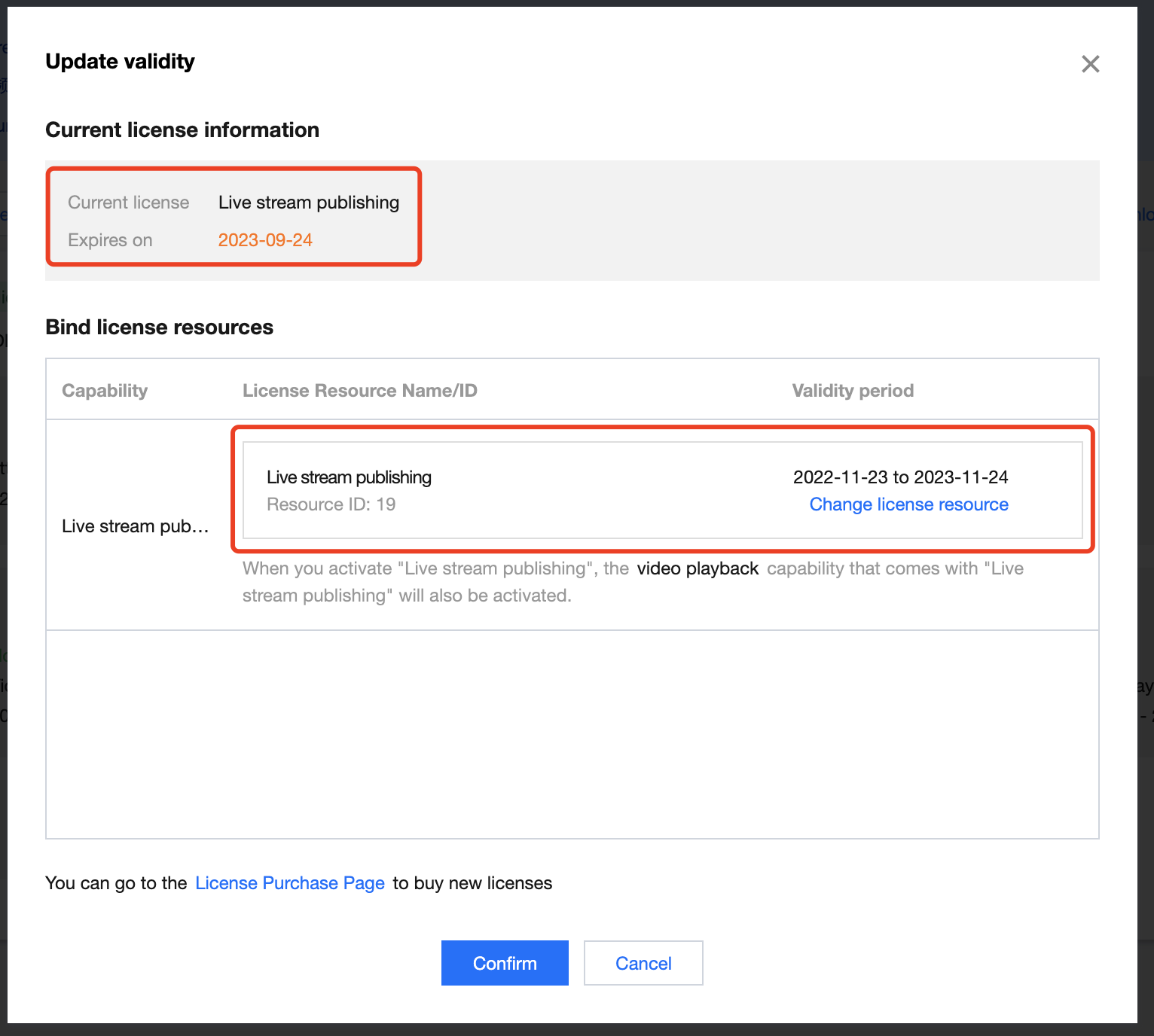Image resolution: width=1154 pixels, height=1036 pixels.
Task: Click the License Resource Name/ID column header
Action: coord(359,391)
